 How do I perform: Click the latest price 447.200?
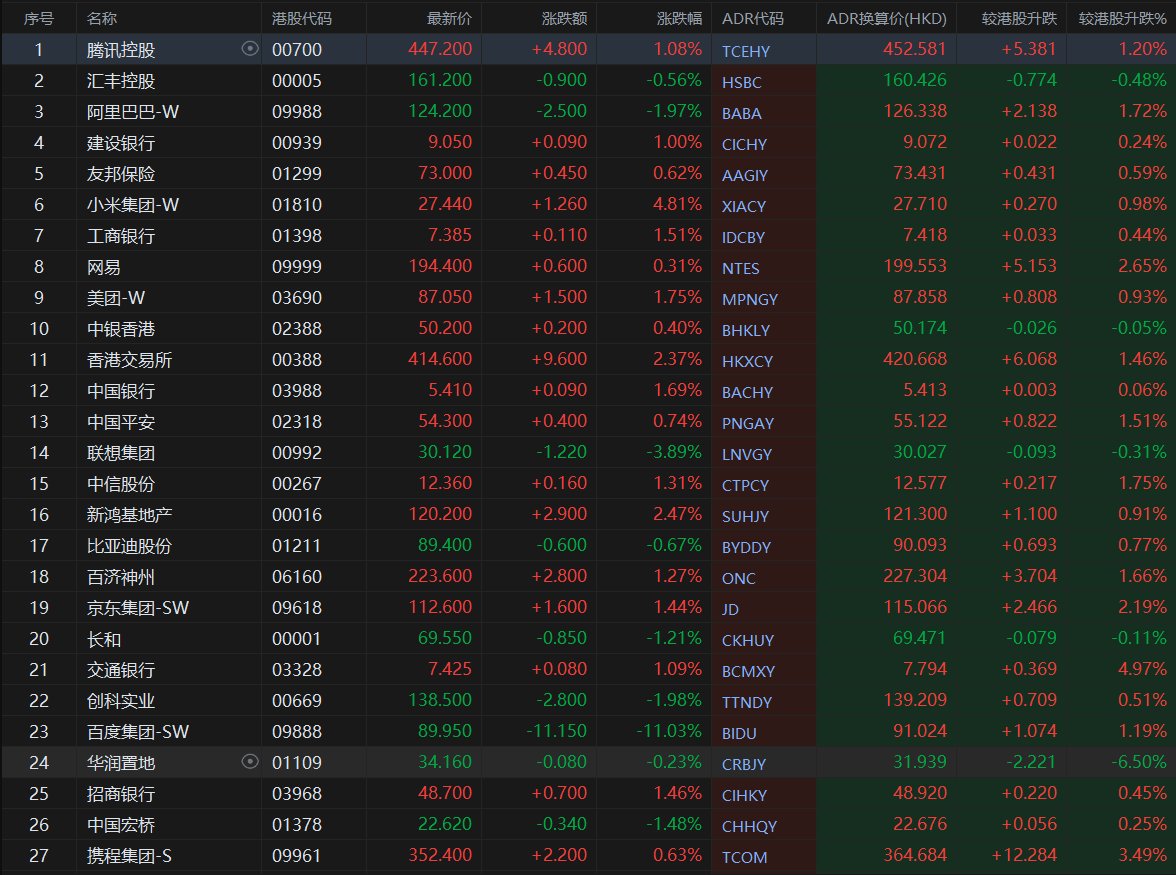point(440,49)
